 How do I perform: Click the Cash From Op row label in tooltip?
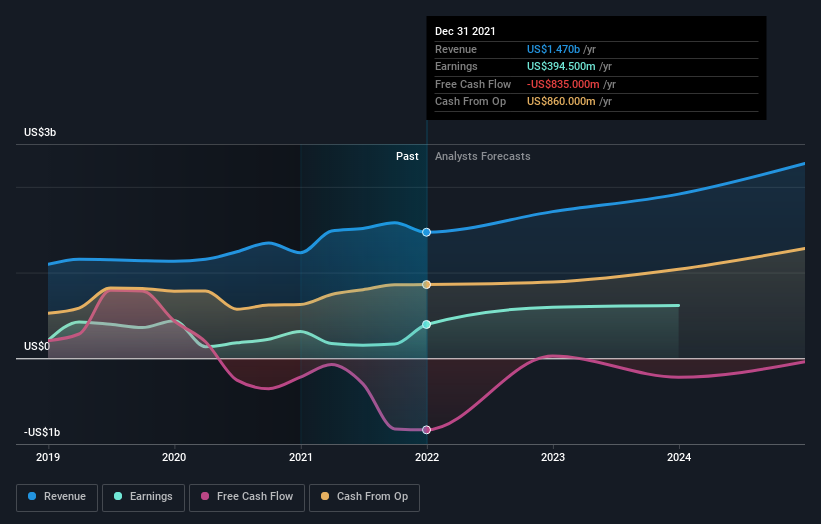470,102
